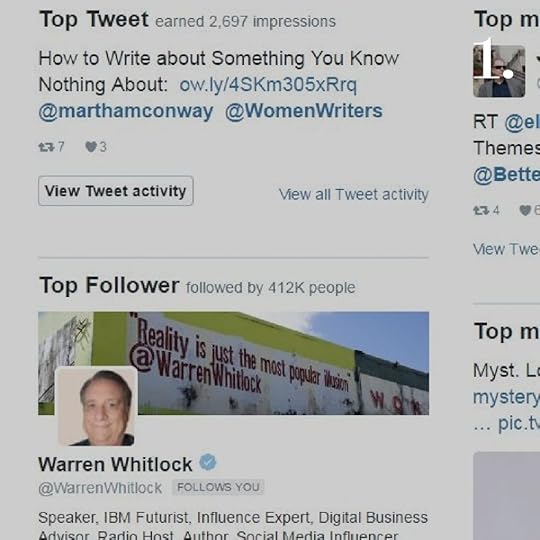Open the ow.ly/4SKm305xRrq link
The width and height of the screenshot is (540, 540).
268,85
